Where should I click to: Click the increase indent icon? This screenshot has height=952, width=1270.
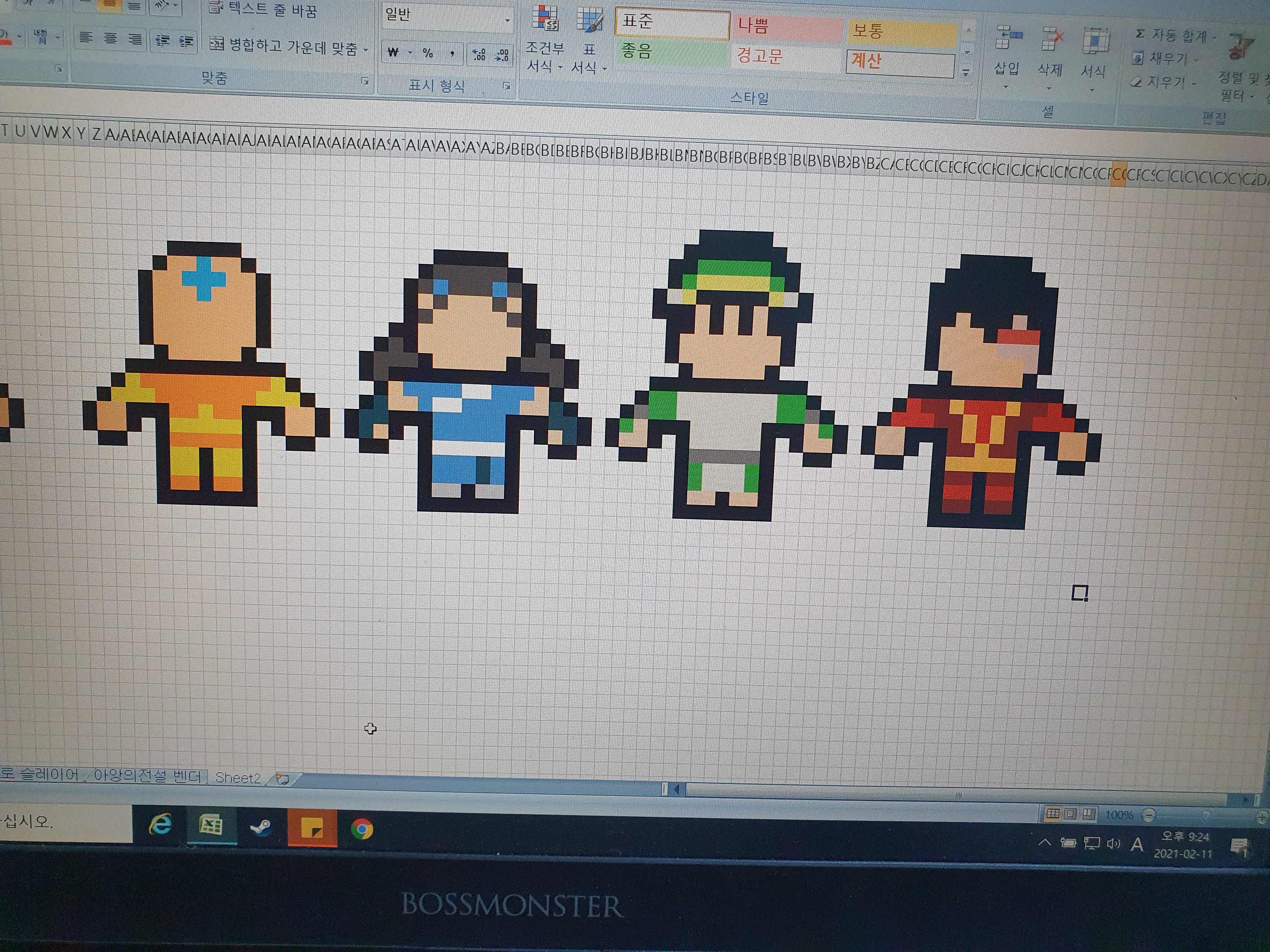186,41
